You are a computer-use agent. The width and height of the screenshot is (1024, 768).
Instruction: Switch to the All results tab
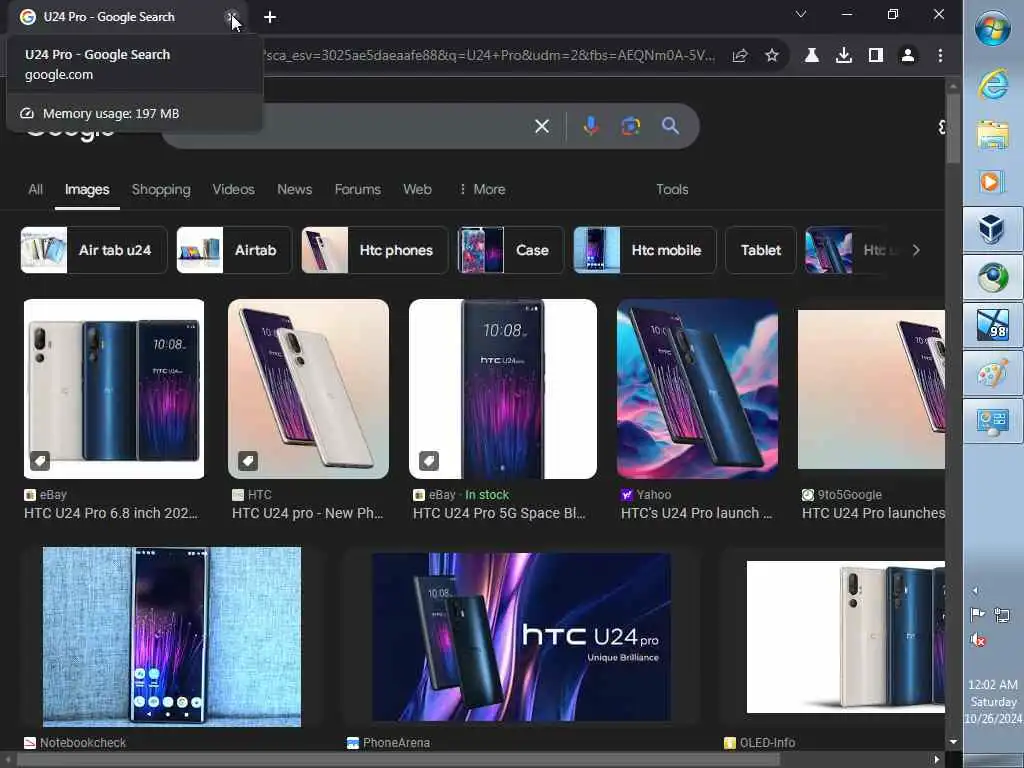tap(35, 189)
